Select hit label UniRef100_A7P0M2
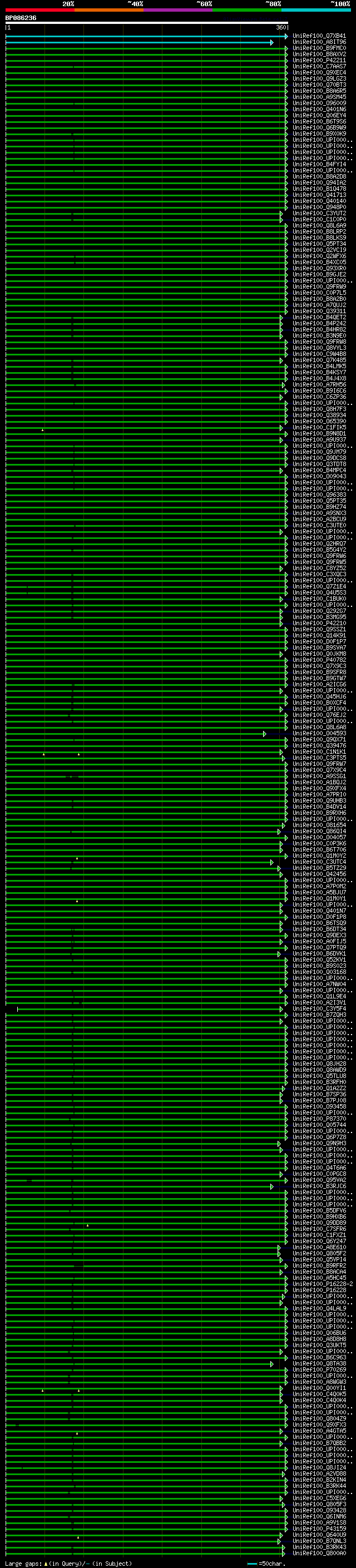The height and width of the screenshot is (1568, 356). click(319, 886)
